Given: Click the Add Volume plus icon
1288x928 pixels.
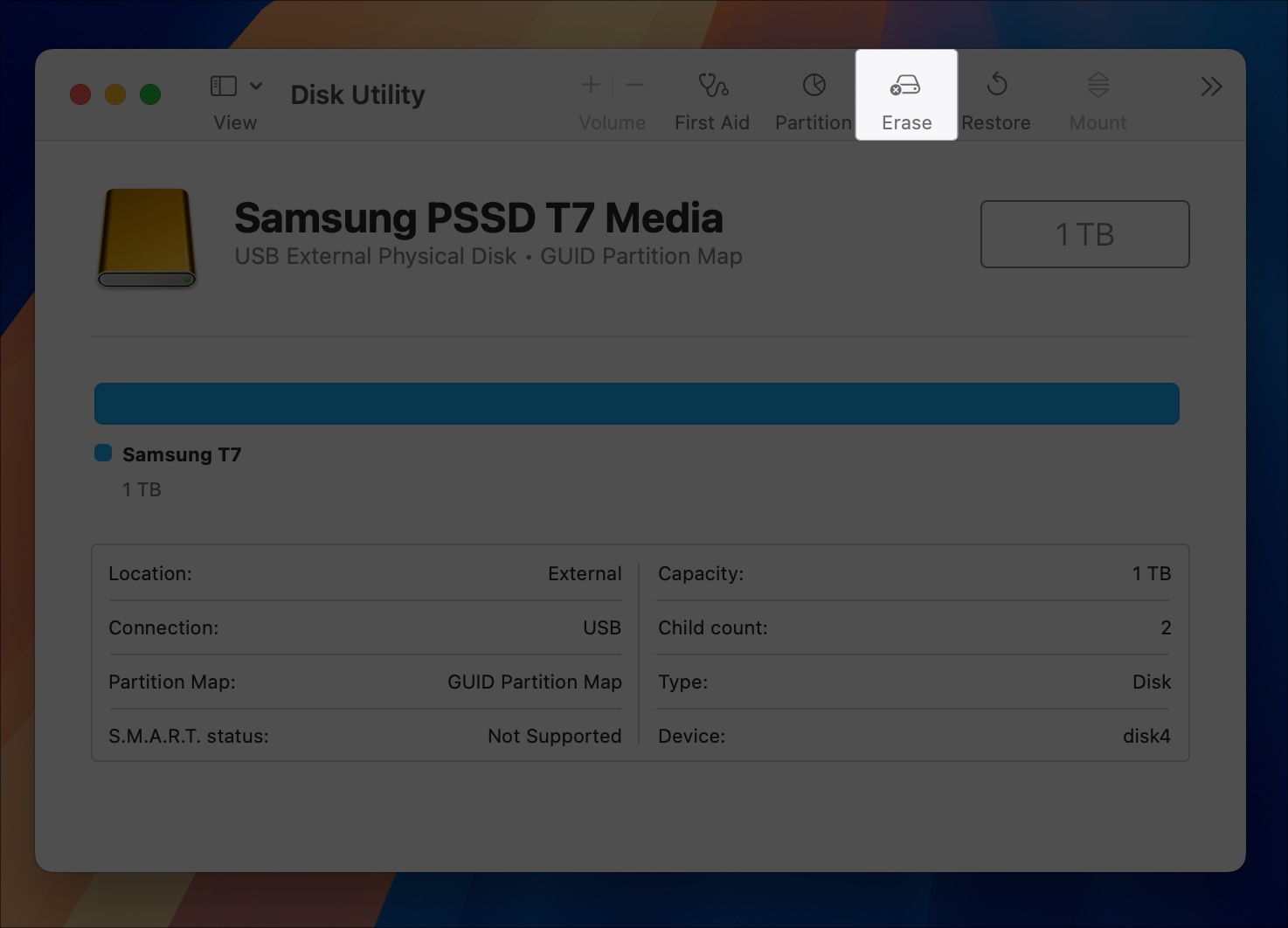Looking at the screenshot, I should 591,86.
